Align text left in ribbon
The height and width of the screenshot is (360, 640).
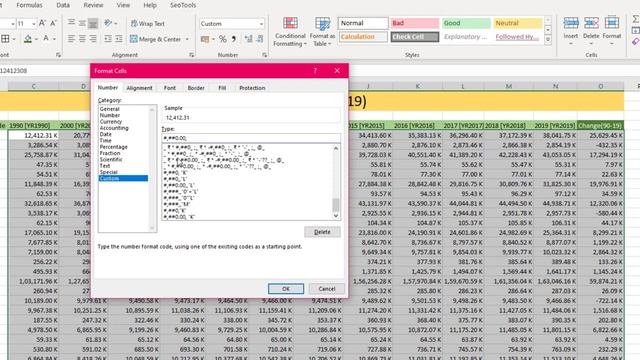tap(71, 39)
